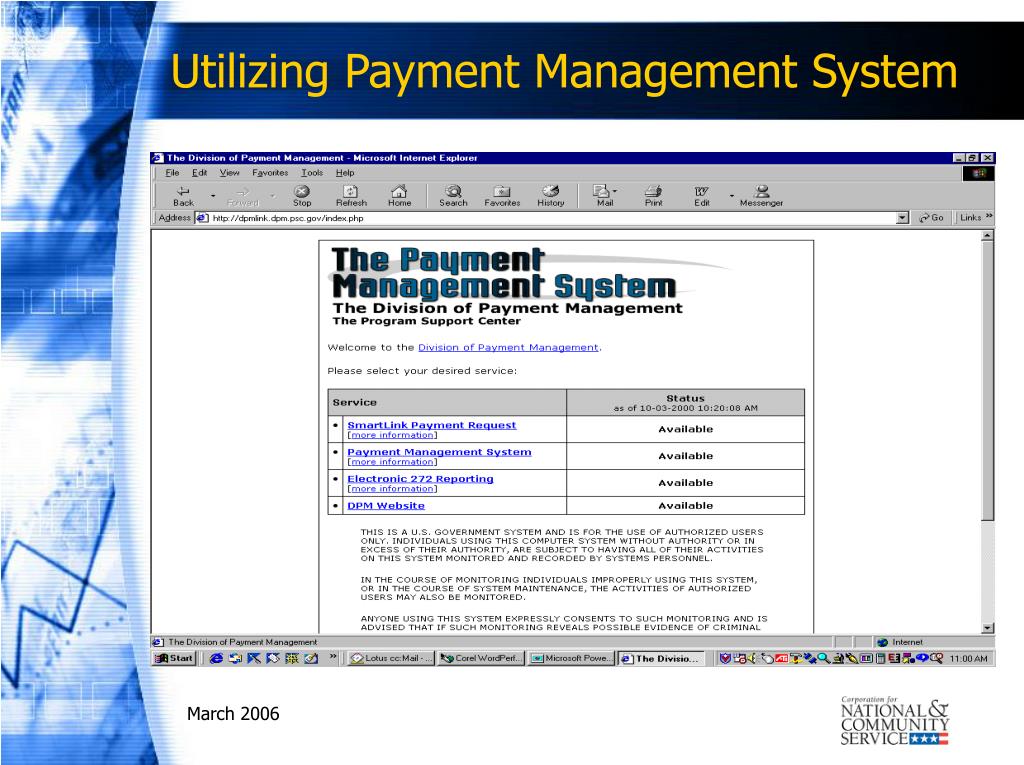Click the Go button
Image resolution: width=1024 pixels, height=765 pixels.
click(931, 218)
